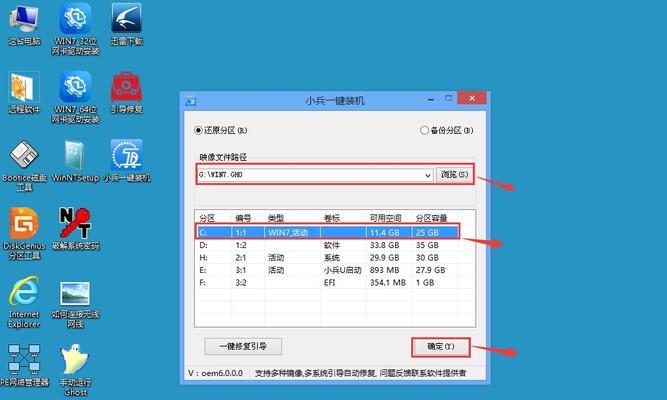Open the Bootice磁盘工具 desktop icon
Viewport: 667px width, 400px height.
pyautogui.click(x=24, y=166)
